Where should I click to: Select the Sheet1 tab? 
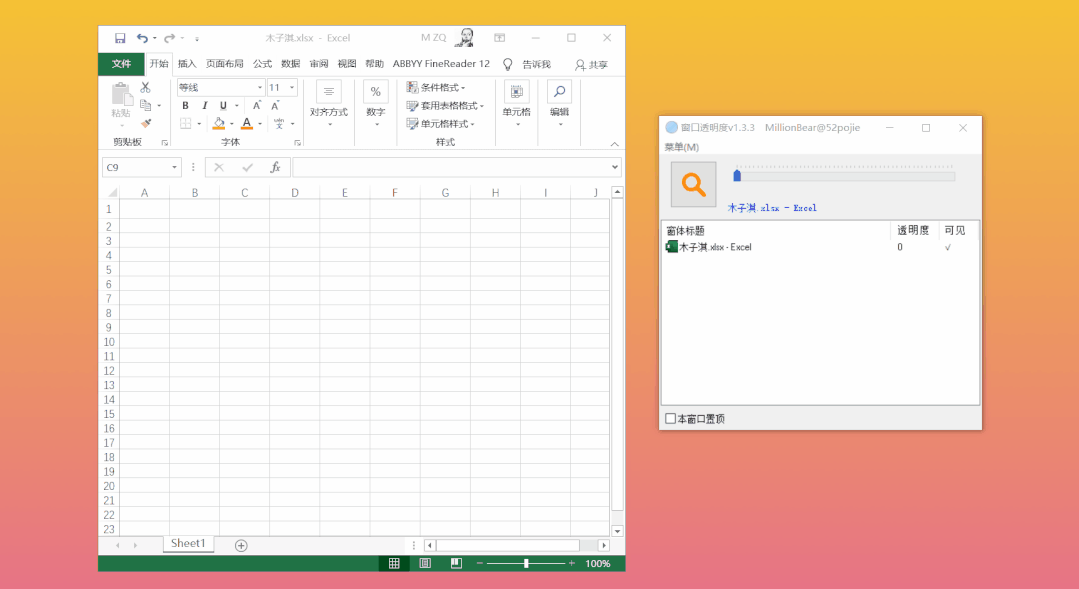(188, 544)
